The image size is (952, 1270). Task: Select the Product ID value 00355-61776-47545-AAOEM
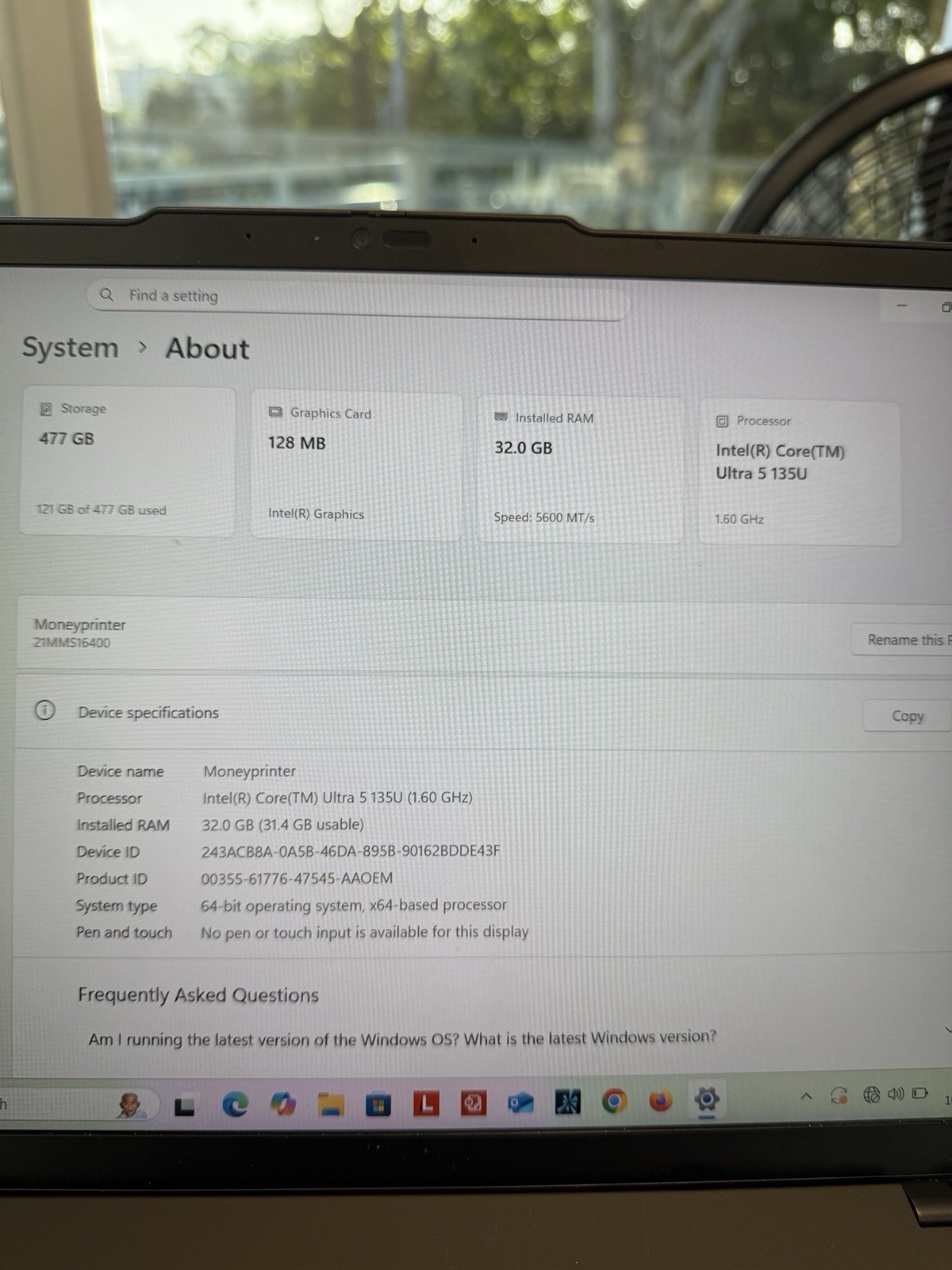coord(297,878)
